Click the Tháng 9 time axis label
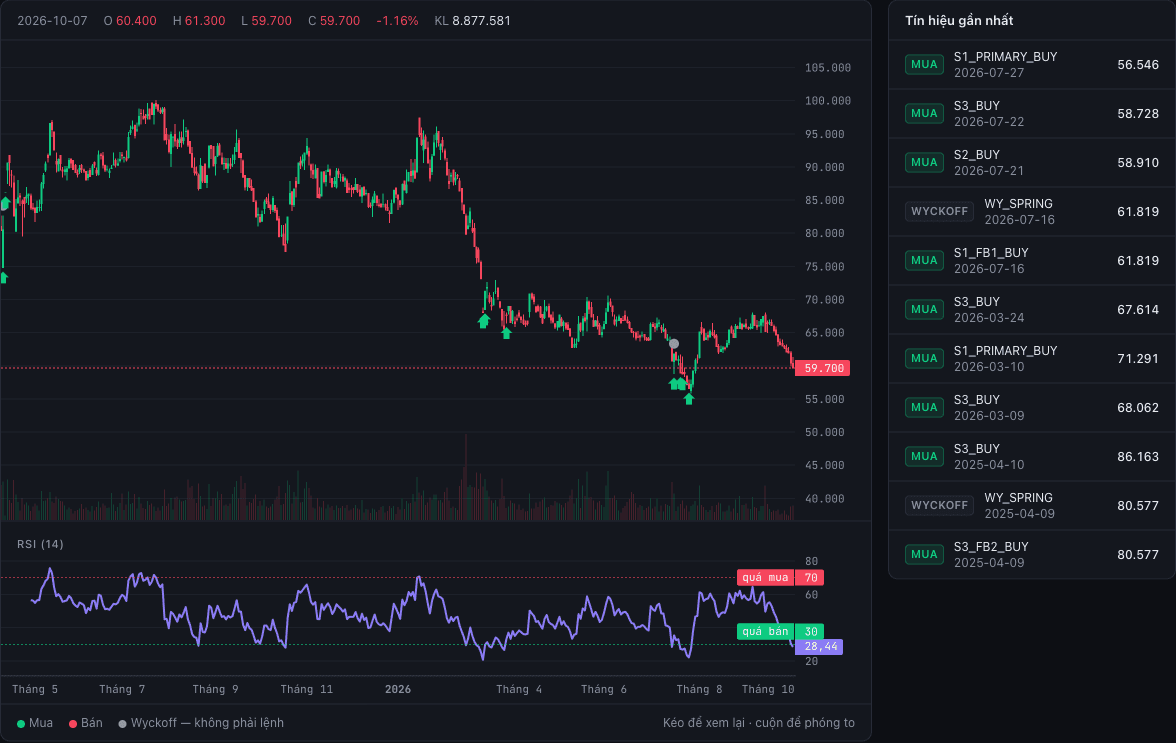The image size is (1176, 743). (x=215, y=689)
